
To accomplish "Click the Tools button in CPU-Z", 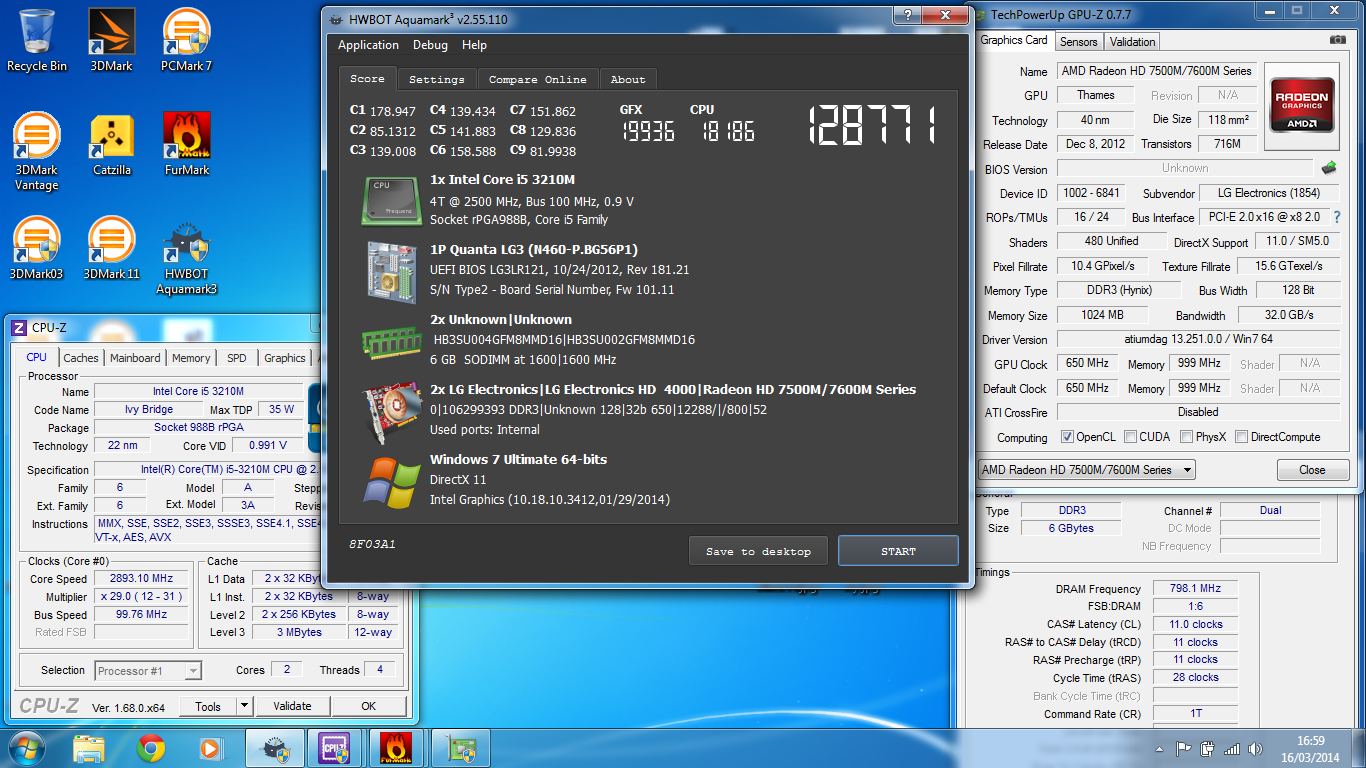I will pyautogui.click(x=208, y=706).
